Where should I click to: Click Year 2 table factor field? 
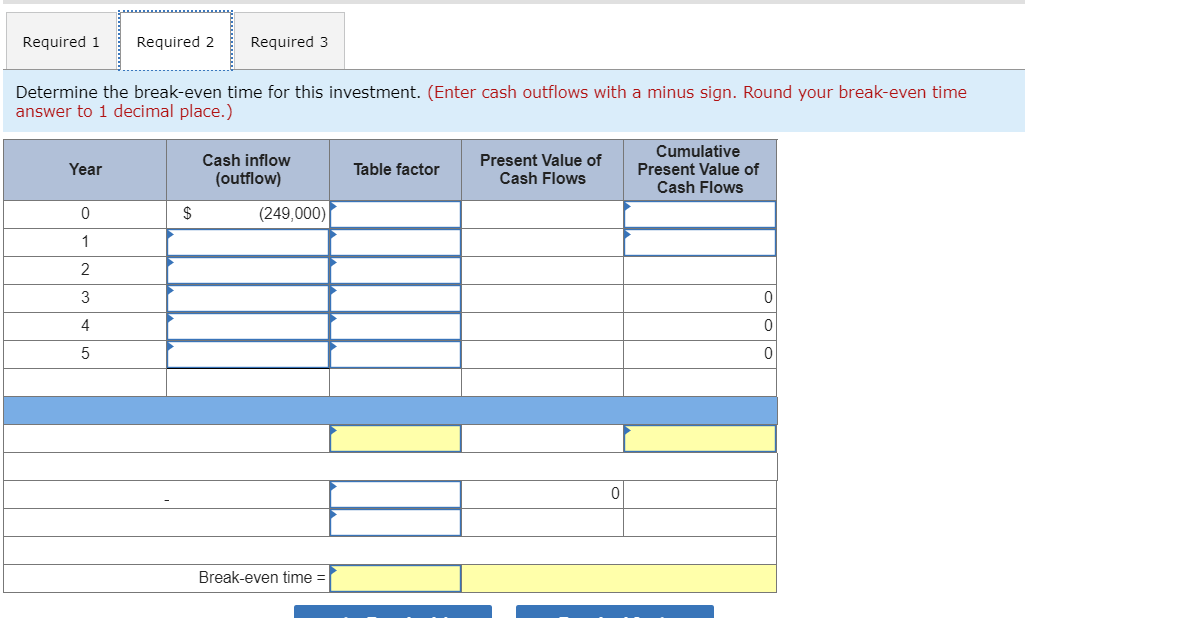[396, 270]
